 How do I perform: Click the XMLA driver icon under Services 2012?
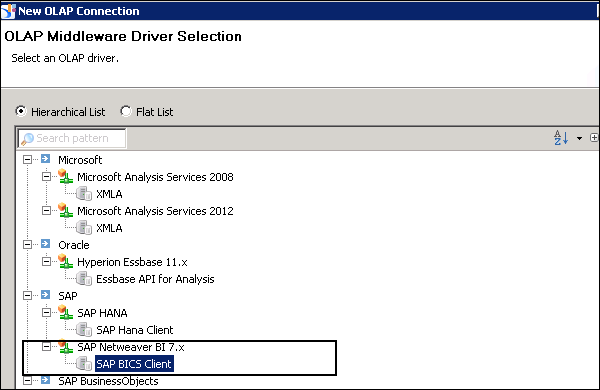84,228
